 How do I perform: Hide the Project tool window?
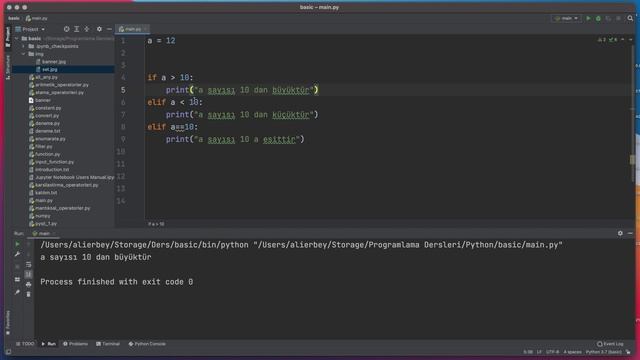coord(109,29)
